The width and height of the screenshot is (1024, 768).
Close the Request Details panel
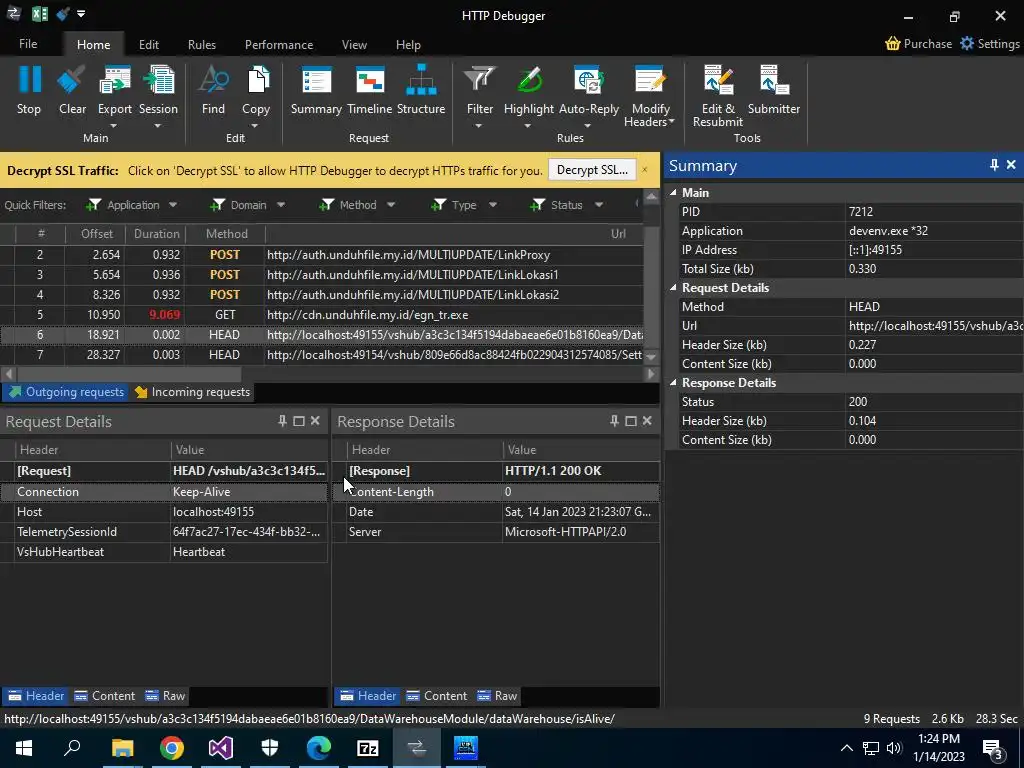(x=315, y=421)
